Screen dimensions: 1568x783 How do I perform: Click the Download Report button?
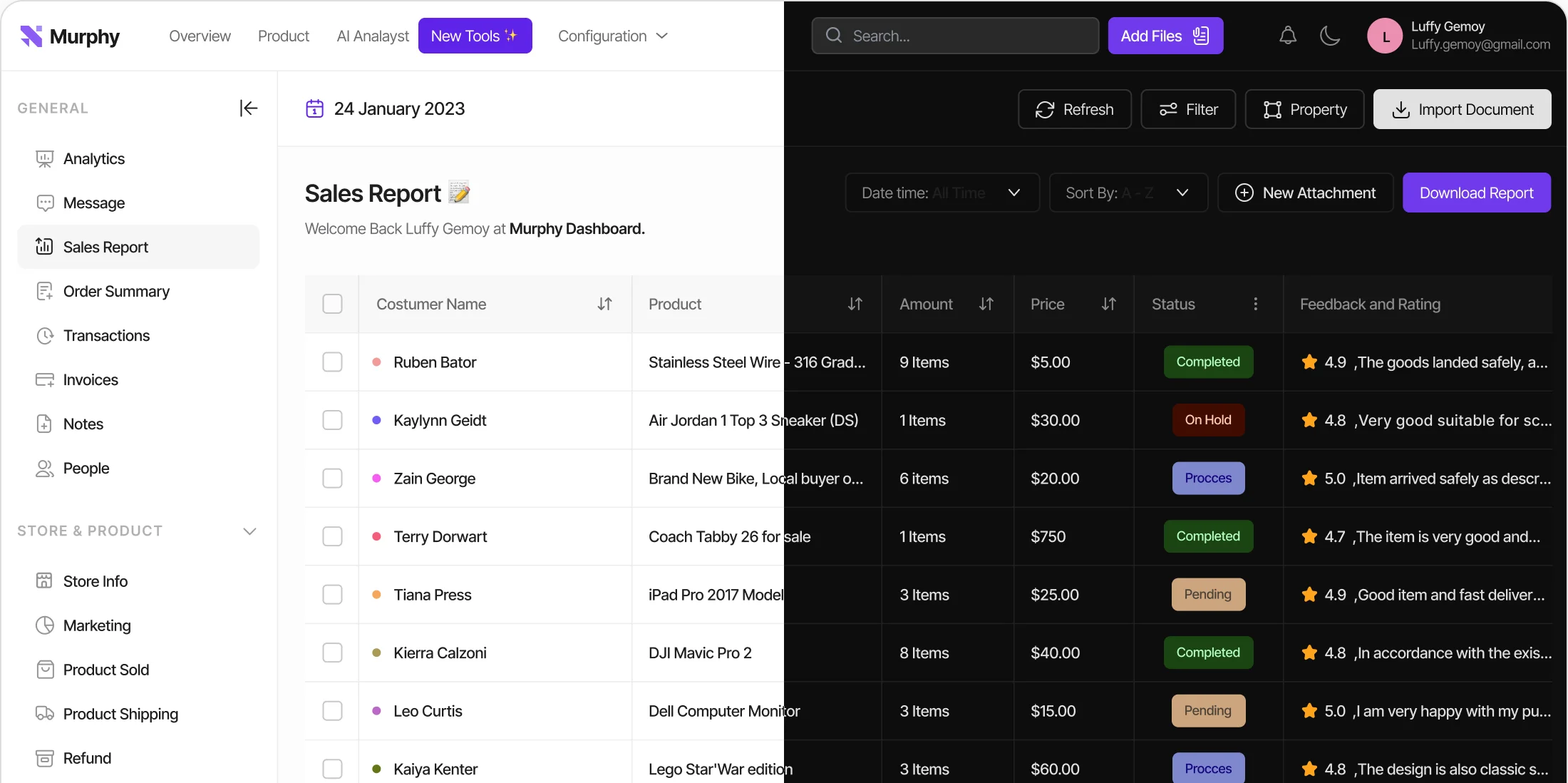(x=1476, y=193)
